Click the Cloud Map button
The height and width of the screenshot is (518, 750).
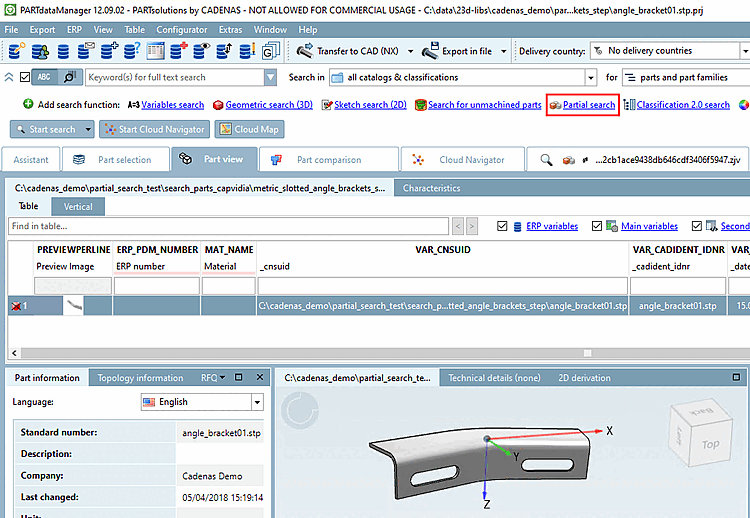[249, 129]
